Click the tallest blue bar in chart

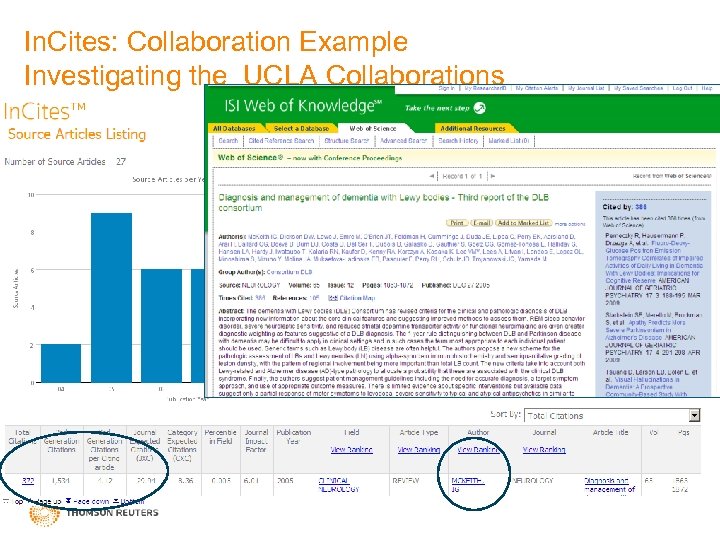point(111,298)
